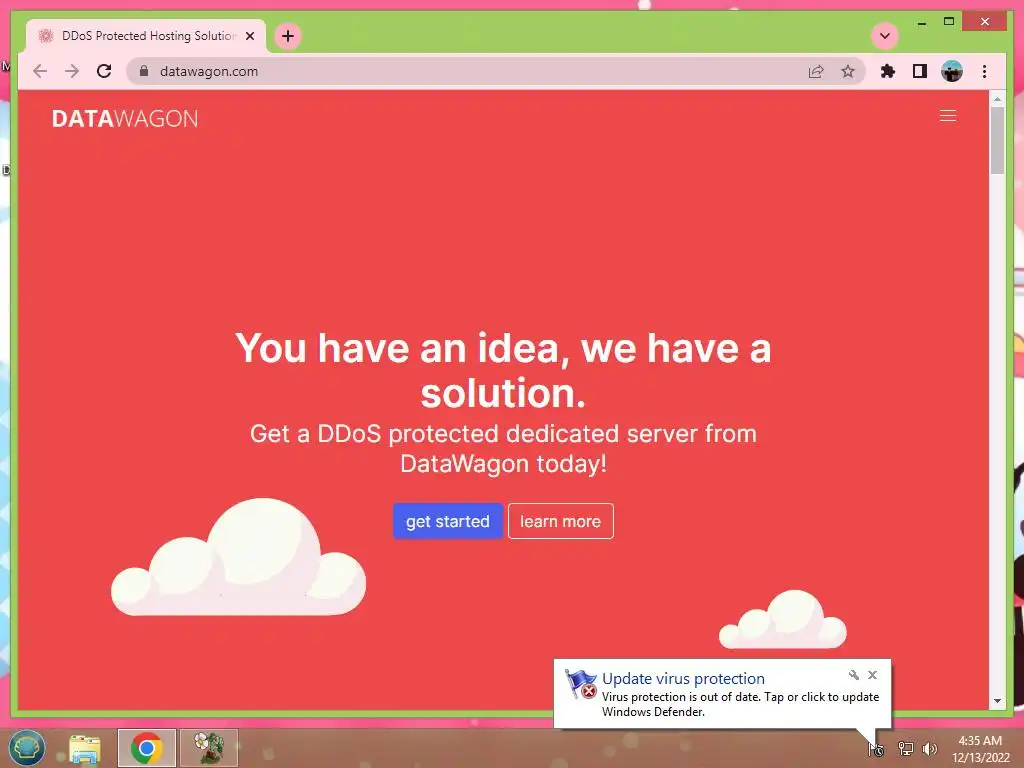The height and width of the screenshot is (768, 1024).
Task: Click the learn more button
Action: (x=560, y=521)
